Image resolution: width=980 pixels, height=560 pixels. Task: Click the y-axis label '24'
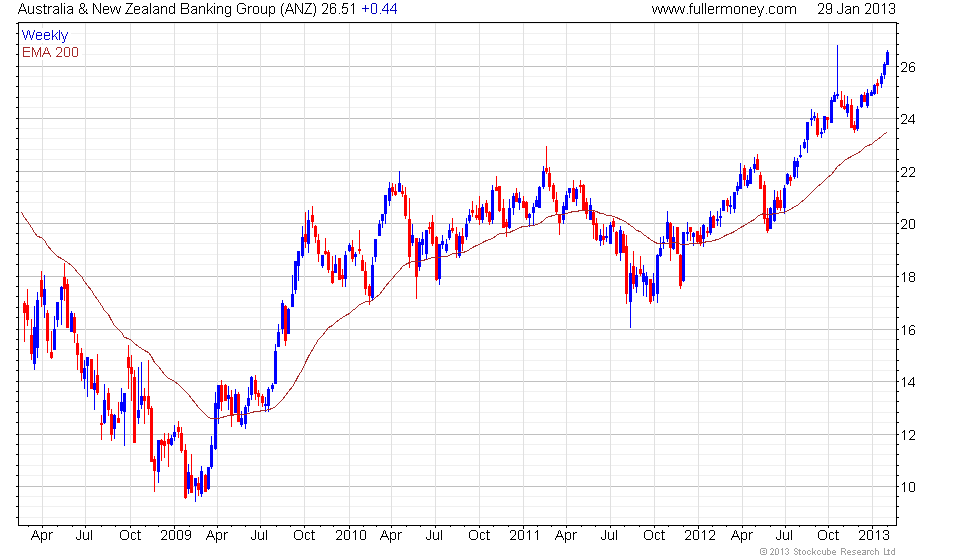pyautogui.click(x=908, y=119)
